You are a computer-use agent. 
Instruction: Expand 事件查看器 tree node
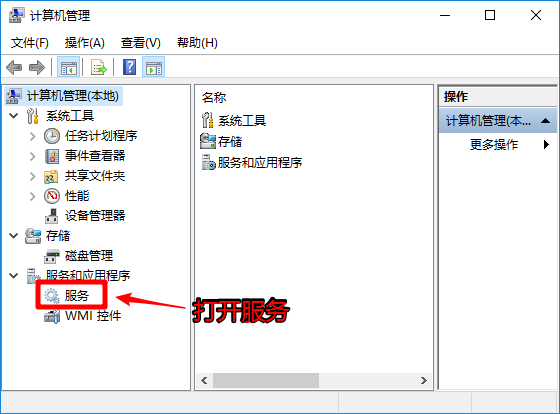click(x=32, y=156)
